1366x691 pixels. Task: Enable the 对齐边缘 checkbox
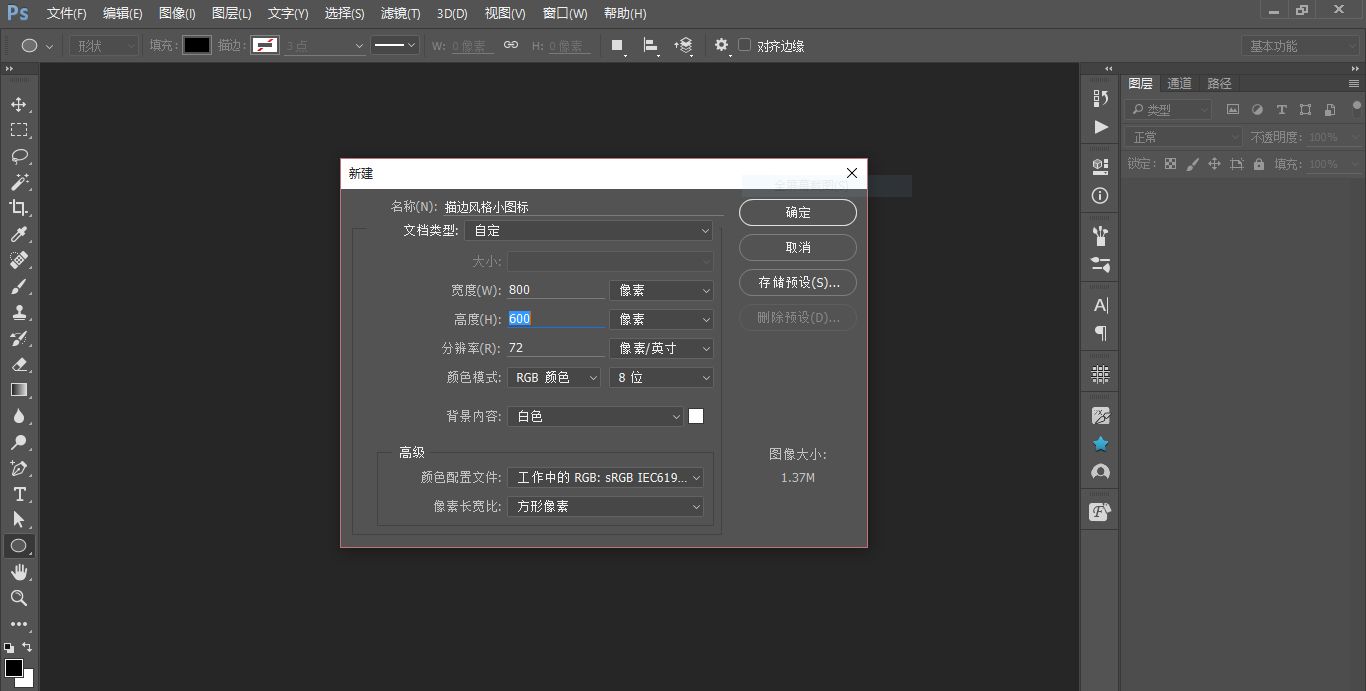point(744,45)
